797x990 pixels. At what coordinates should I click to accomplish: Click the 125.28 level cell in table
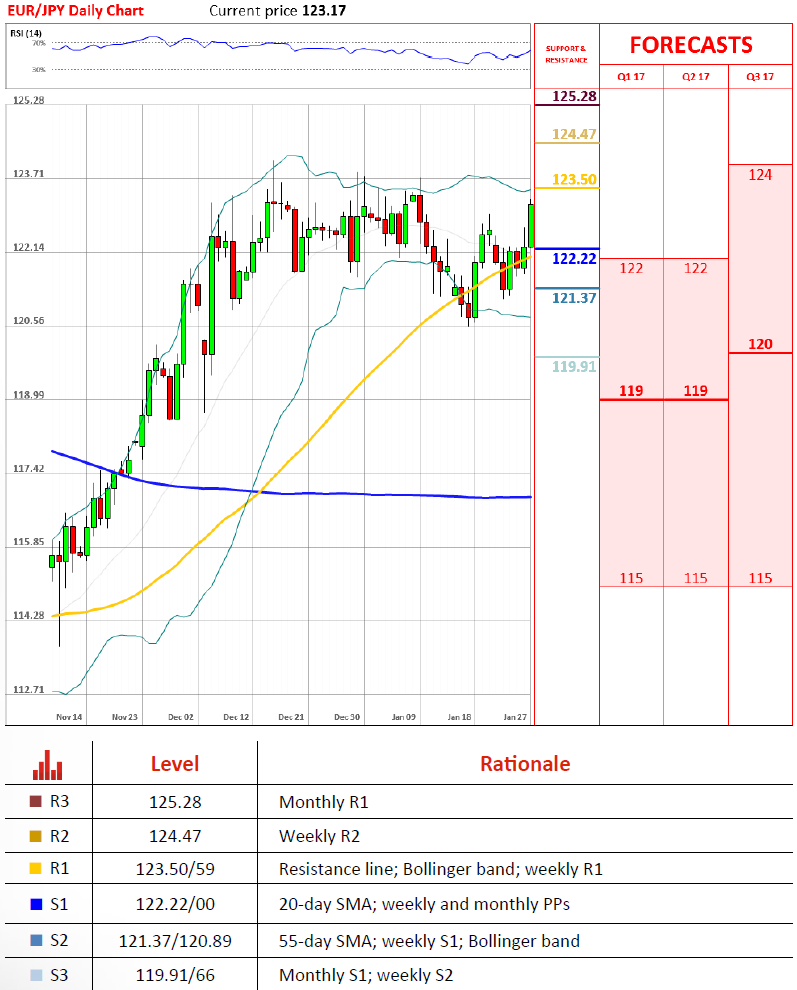coord(175,802)
